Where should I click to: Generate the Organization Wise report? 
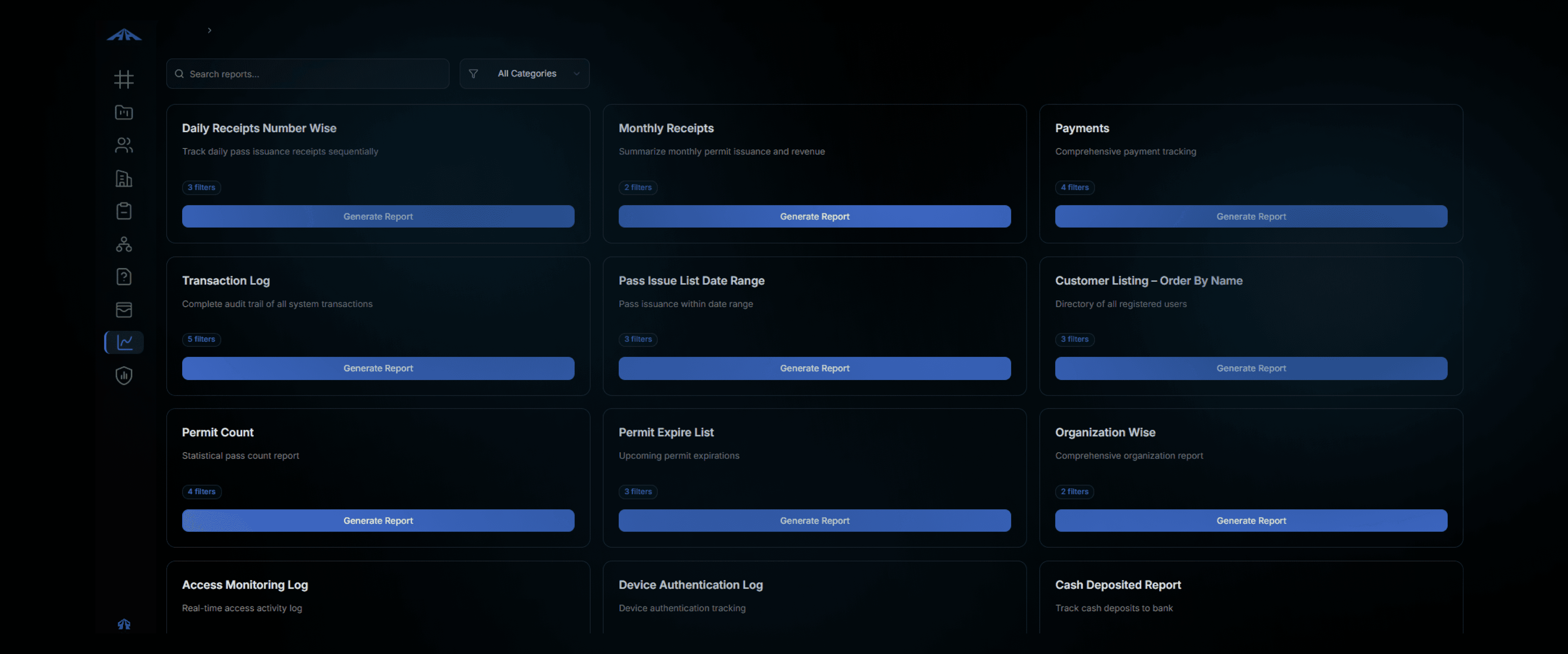(x=1250, y=521)
